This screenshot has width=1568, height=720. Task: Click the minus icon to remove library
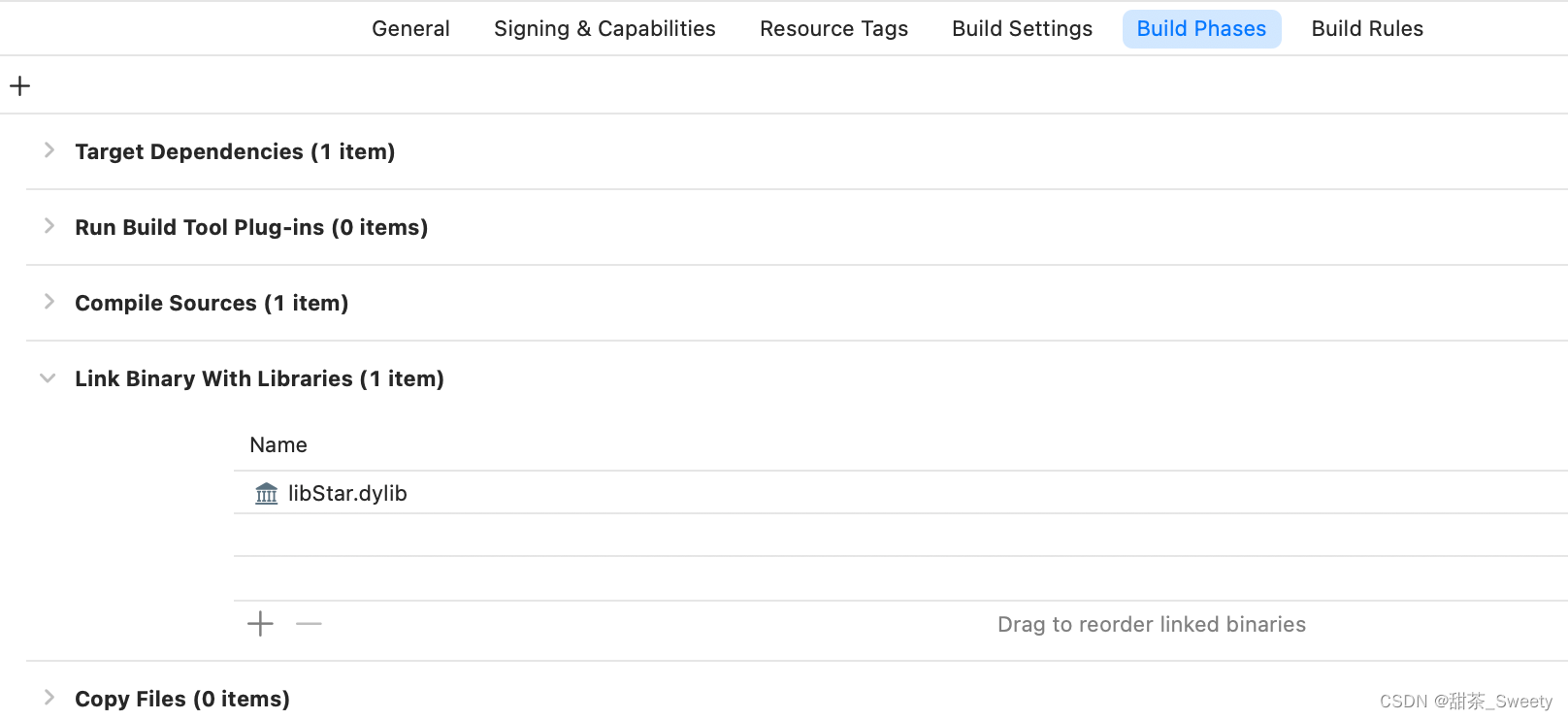pyautogui.click(x=309, y=624)
